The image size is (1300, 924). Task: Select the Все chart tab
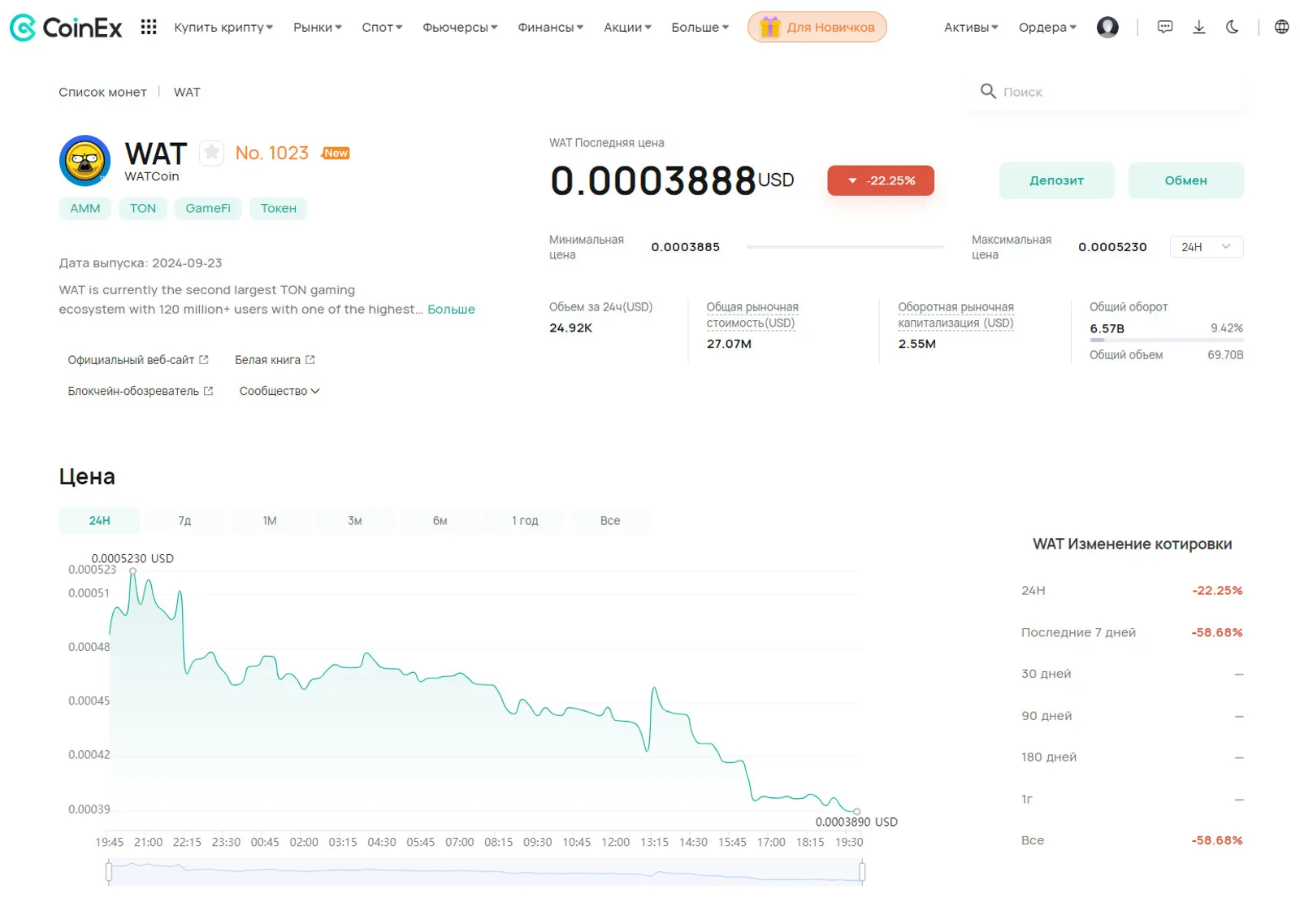pos(610,521)
